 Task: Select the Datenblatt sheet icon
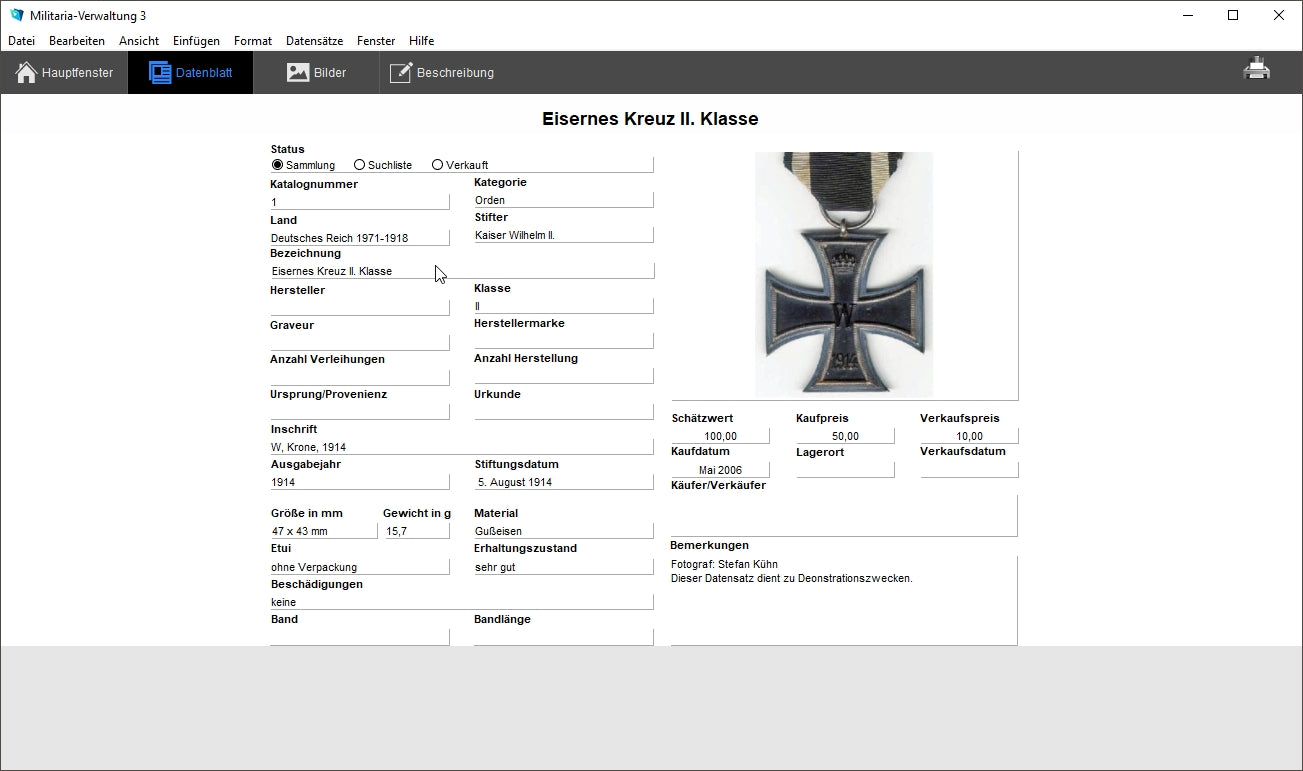tap(160, 73)
